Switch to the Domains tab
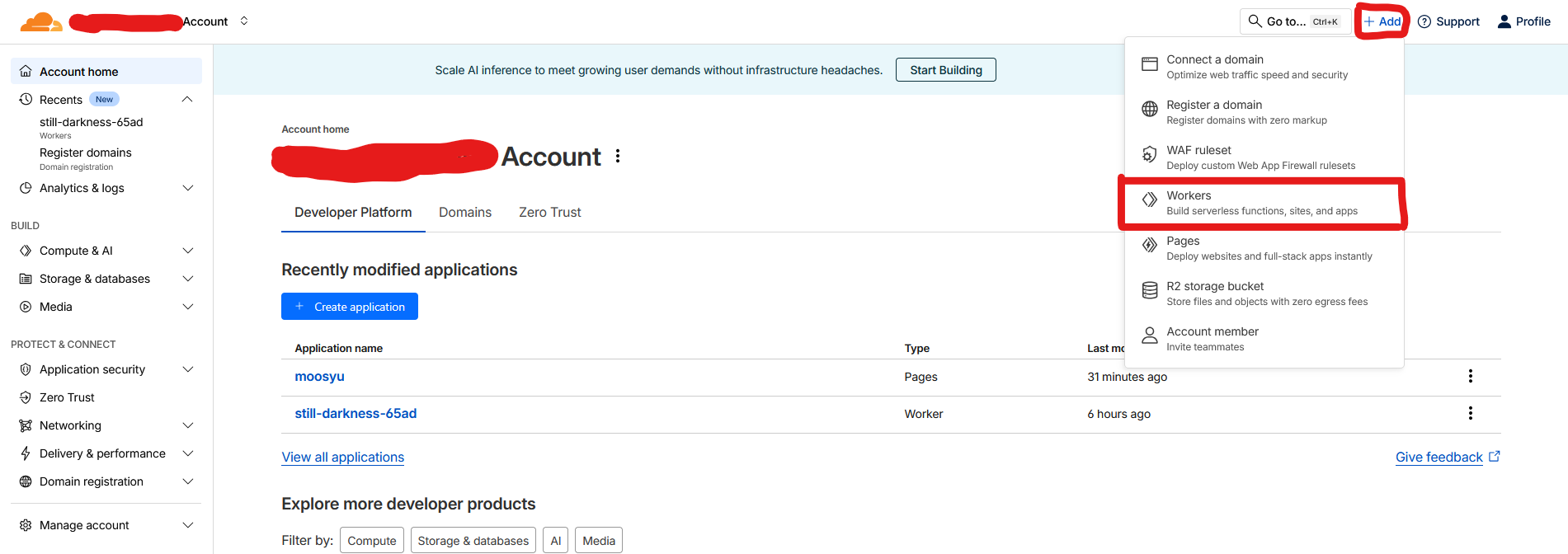The image size is (1568, 554). coord(464,213)
